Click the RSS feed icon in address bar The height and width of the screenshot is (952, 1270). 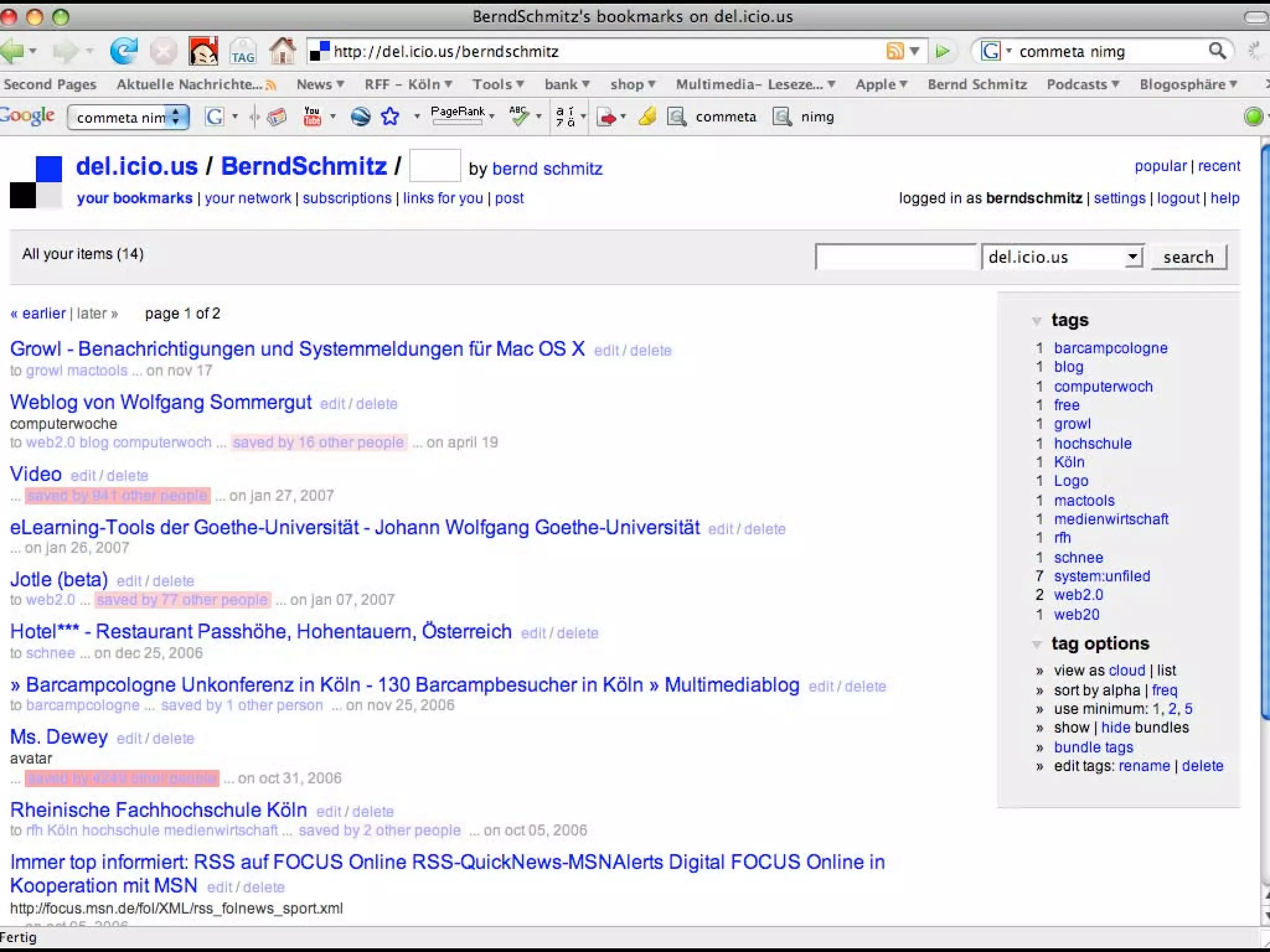tap(895, 51)
